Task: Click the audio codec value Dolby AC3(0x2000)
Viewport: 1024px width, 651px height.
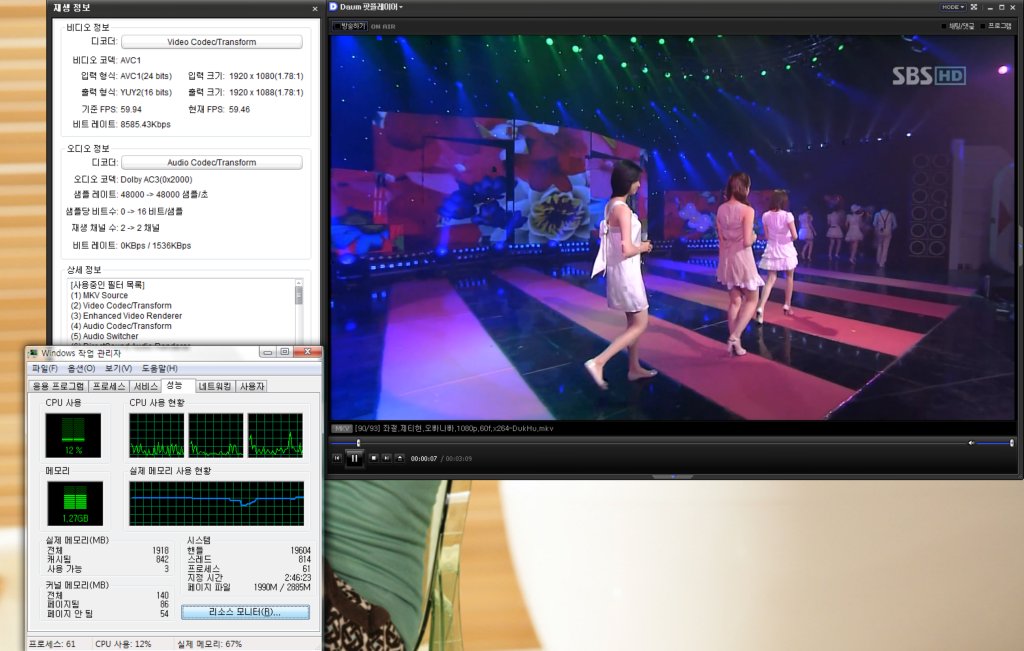Action: pyautogui.click(x=156, y=180)
